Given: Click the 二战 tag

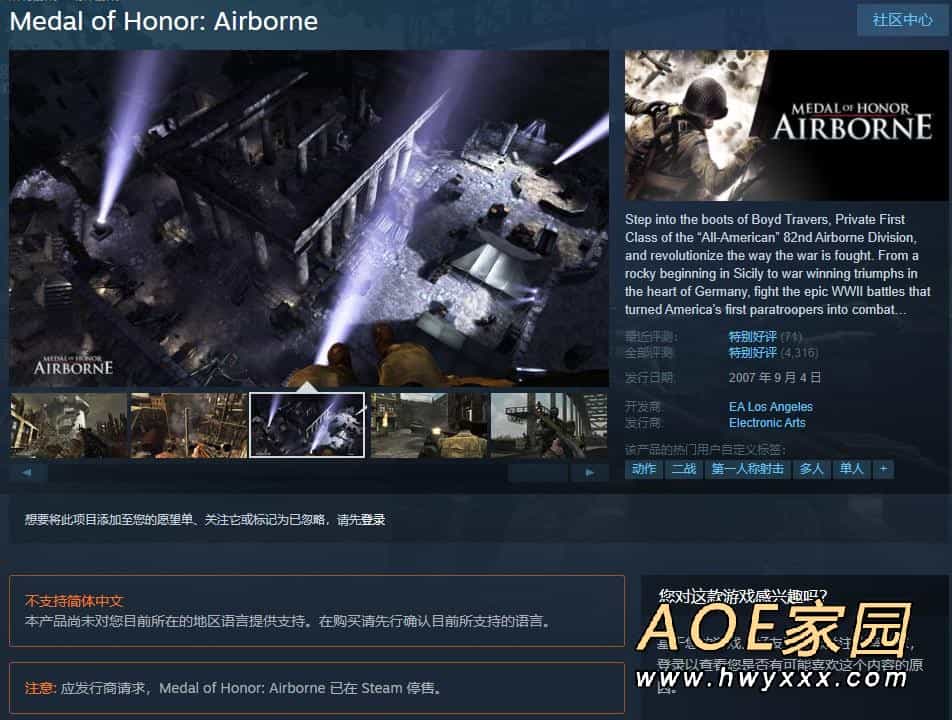Looking at the screenshot, I should click(x=684, y=469).
